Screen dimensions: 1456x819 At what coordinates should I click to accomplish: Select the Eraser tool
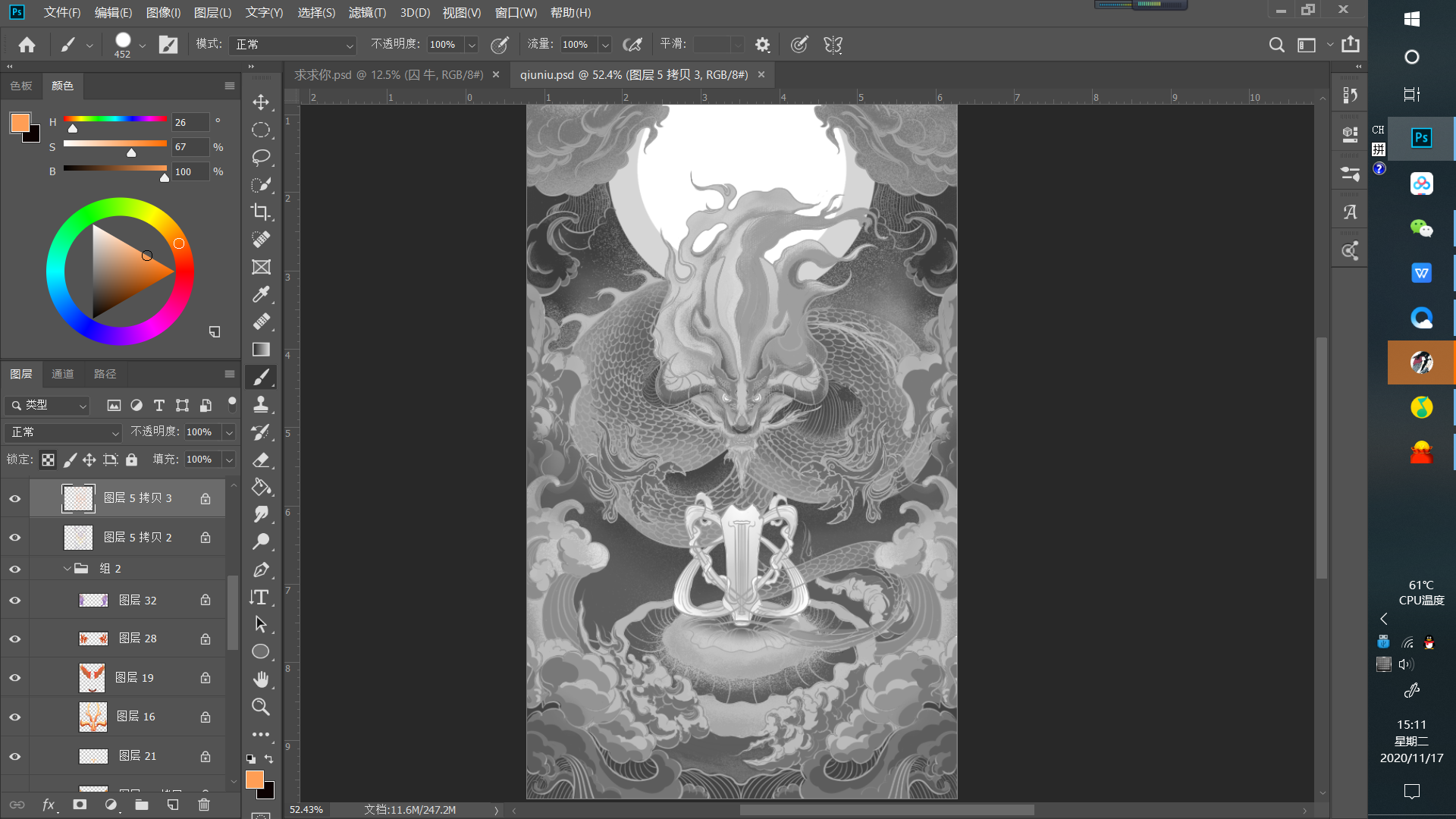(x=261, y=460)
